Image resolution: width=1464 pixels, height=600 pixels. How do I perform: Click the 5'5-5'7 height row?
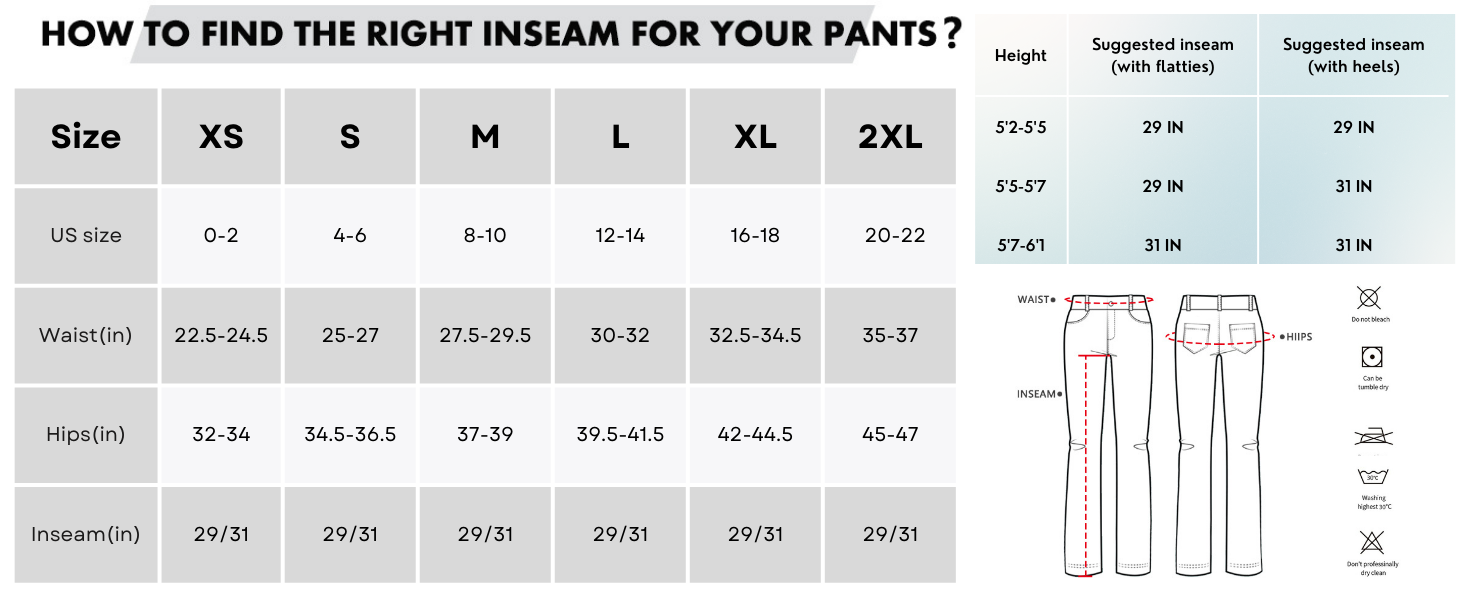pos(1020,186)
